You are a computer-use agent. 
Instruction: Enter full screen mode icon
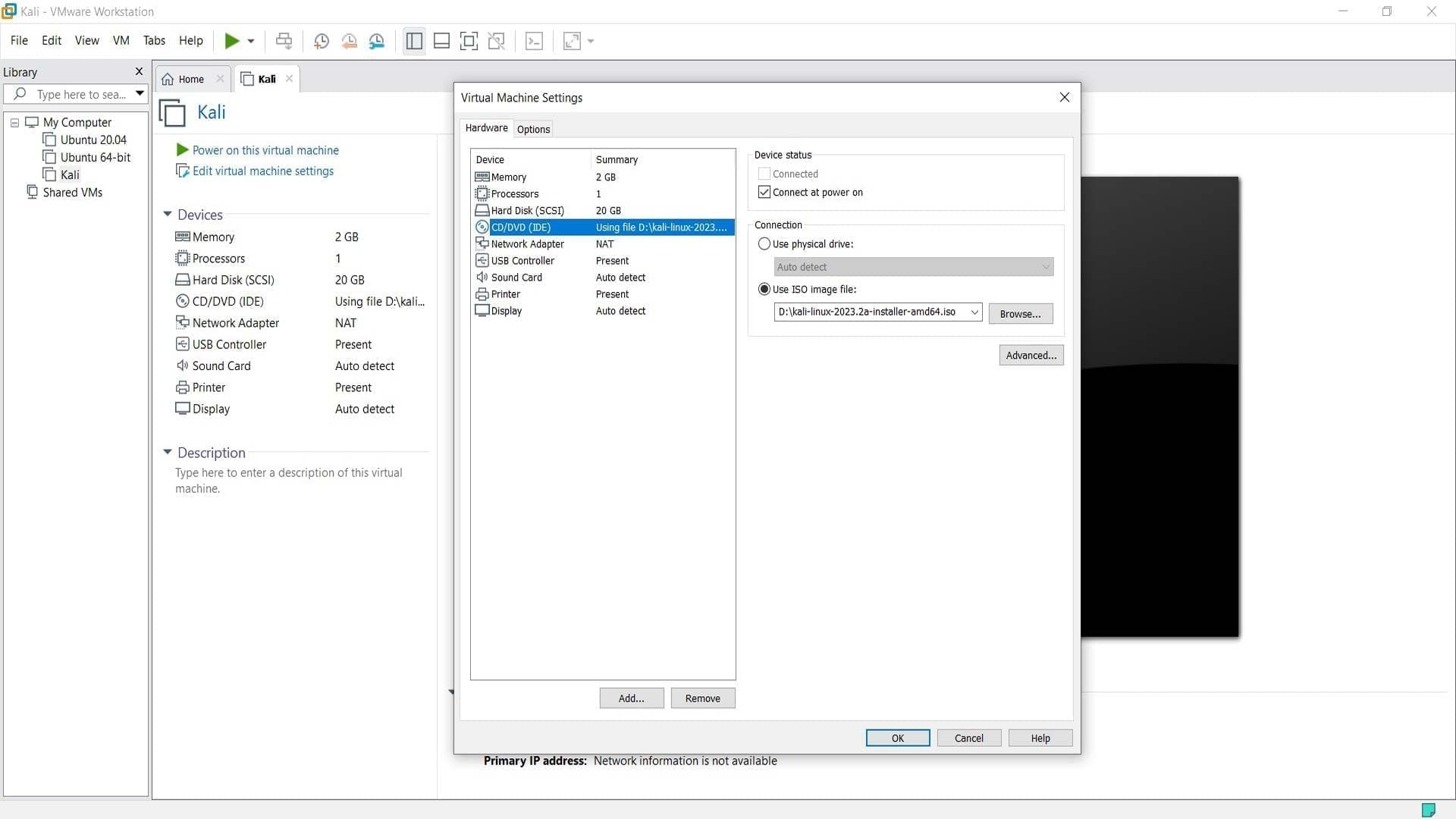[x=469, y=41]
